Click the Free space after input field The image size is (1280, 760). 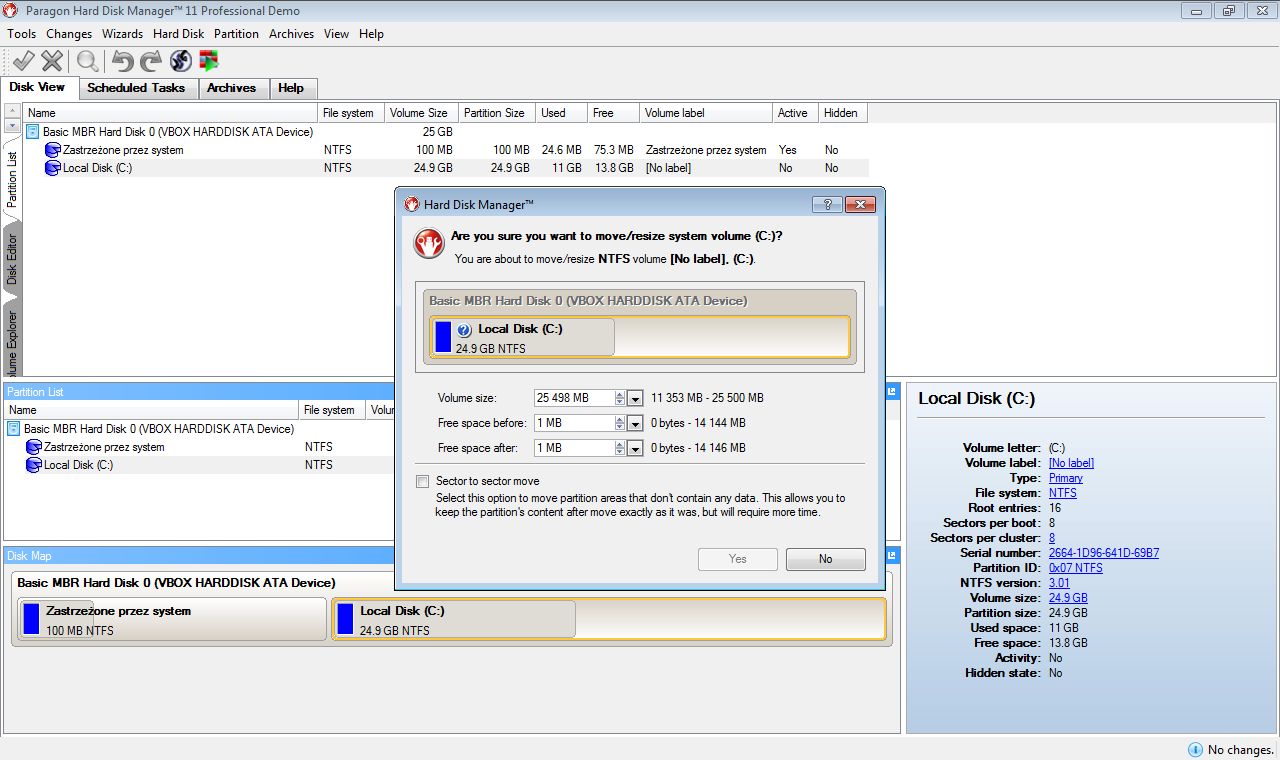574,448
